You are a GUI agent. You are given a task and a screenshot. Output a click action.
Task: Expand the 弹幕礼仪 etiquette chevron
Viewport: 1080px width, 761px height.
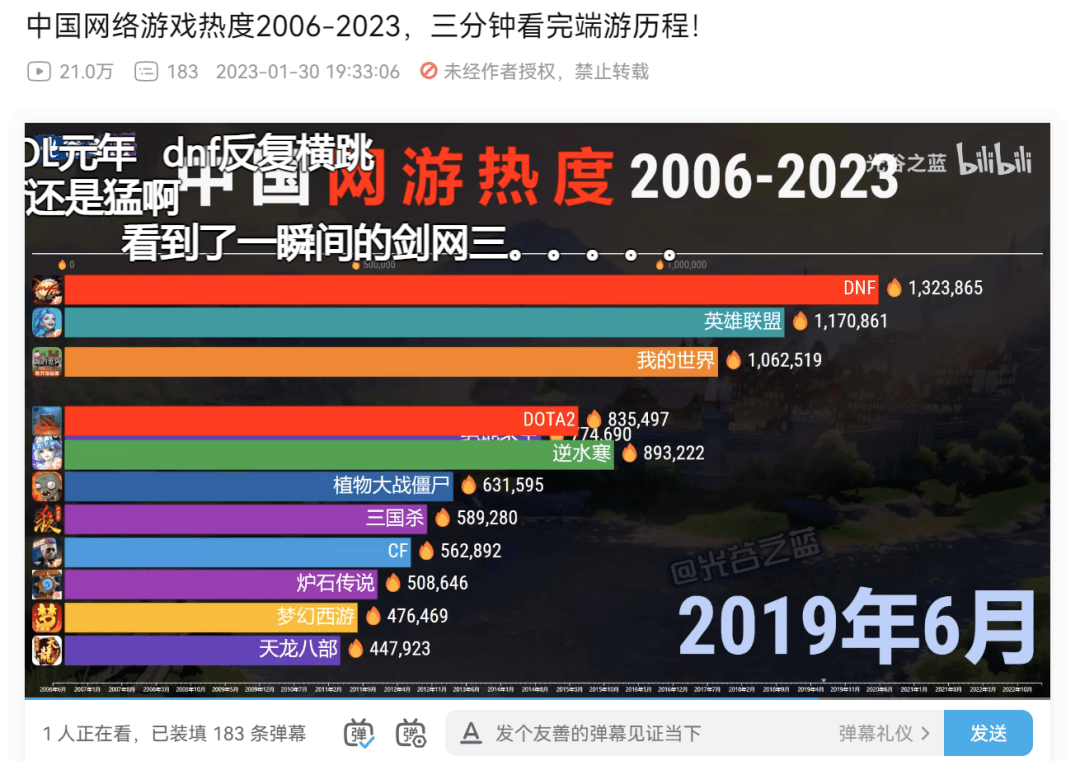pos(926,733)
